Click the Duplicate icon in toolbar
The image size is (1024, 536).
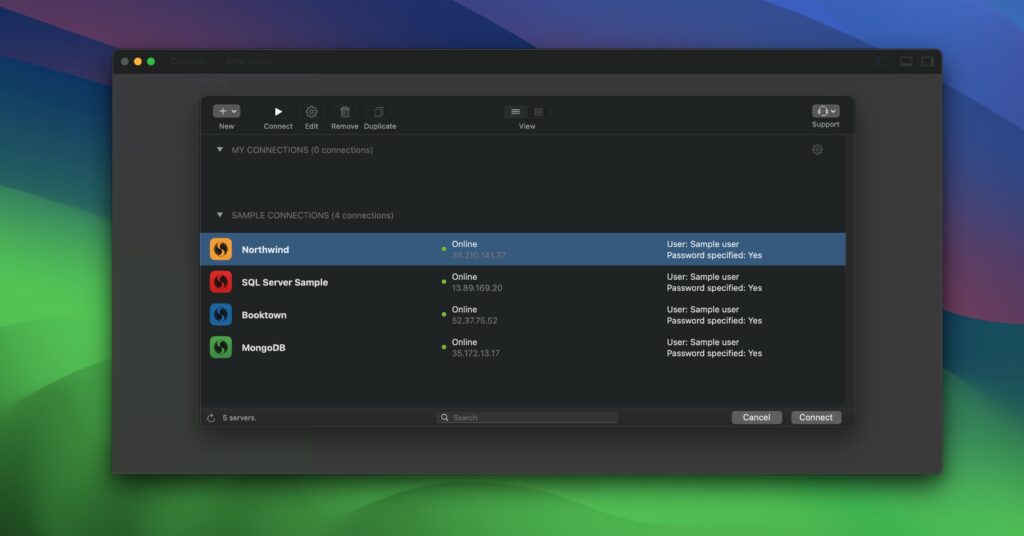379,112
